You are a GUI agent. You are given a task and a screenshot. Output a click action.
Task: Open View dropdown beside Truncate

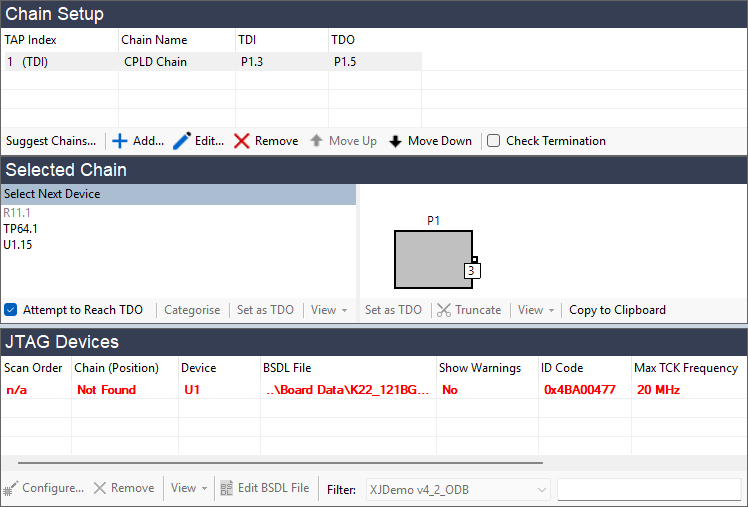pyautogui.click(x=535, y=310)
